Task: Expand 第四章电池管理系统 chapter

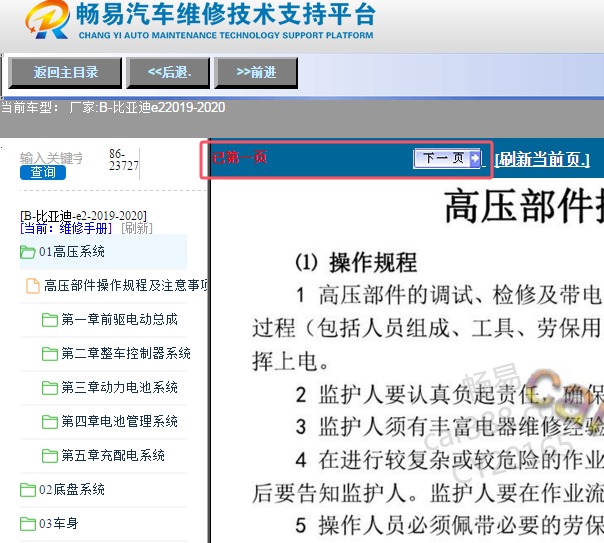Action: (x=119, y=421)
